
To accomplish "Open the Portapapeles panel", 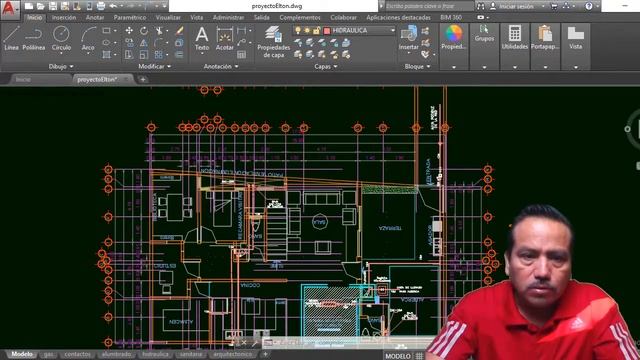I will (545, 38).
